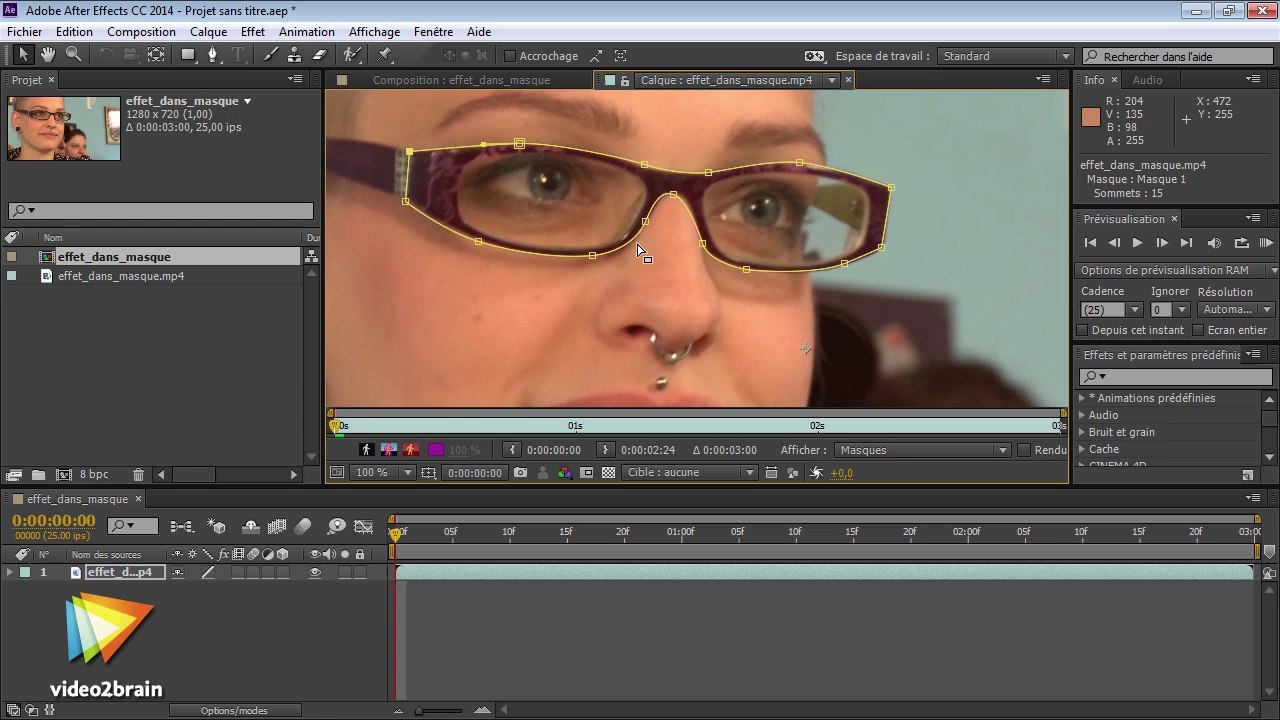Expand layer 1 properties in timeline
Image resolution: width=1280 pixels, height=720 pixels.
(10, 573)
